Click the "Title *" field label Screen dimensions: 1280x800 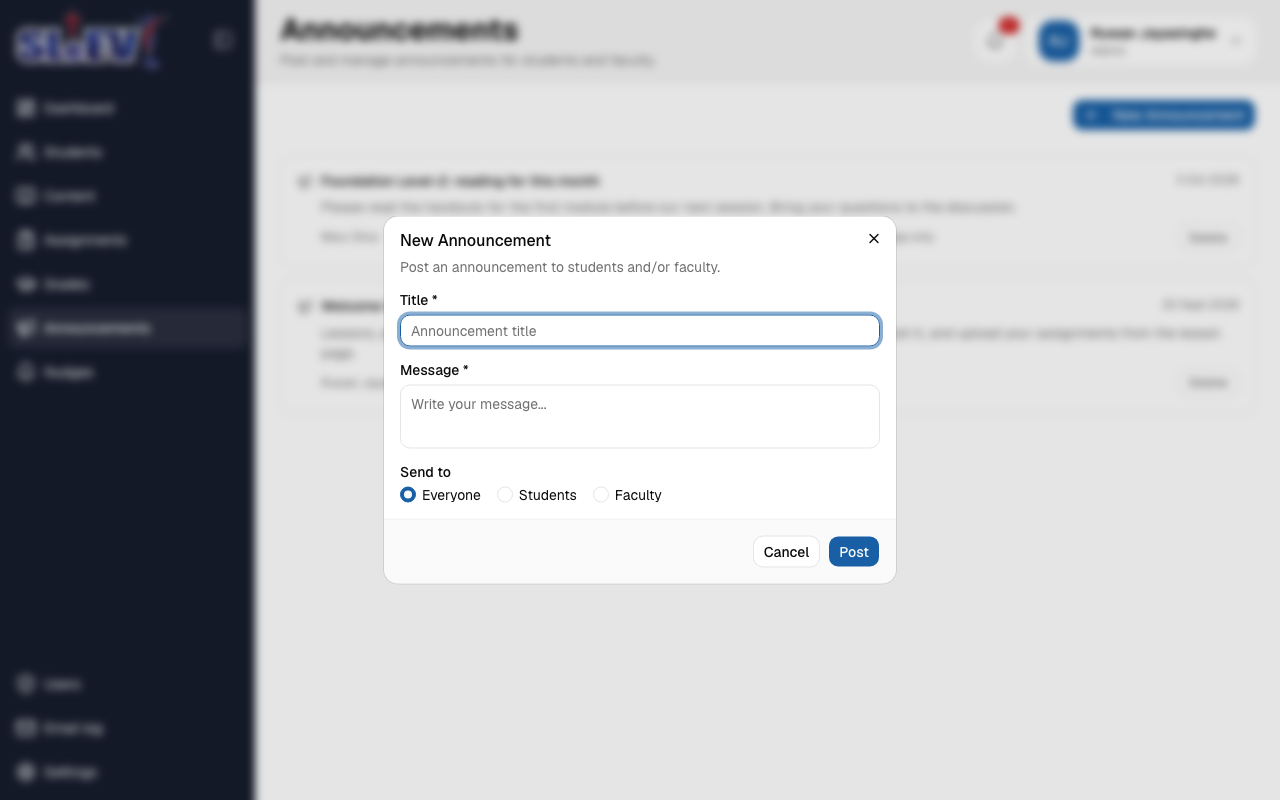click(x=419, y=300)
